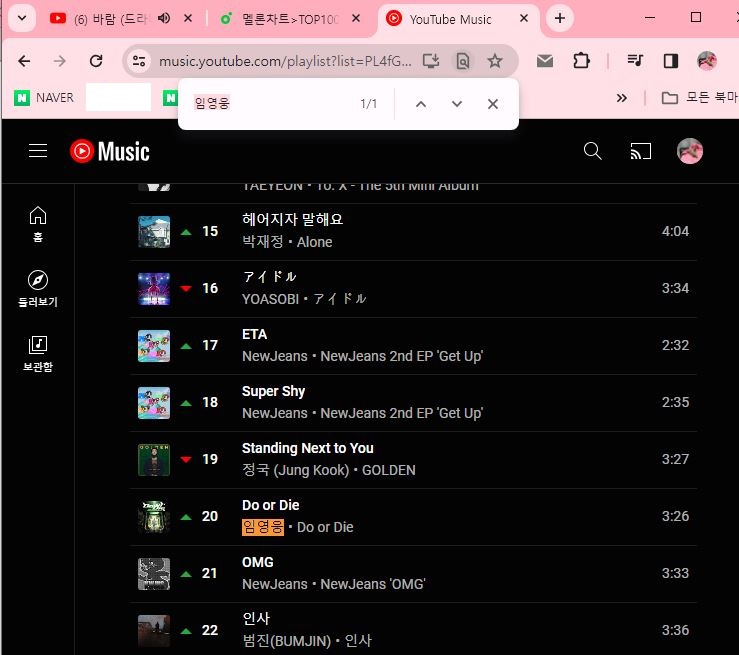Open 둘러보기 in the sidebar
Viewport: 739px width, 655px height.
[38, 289]
